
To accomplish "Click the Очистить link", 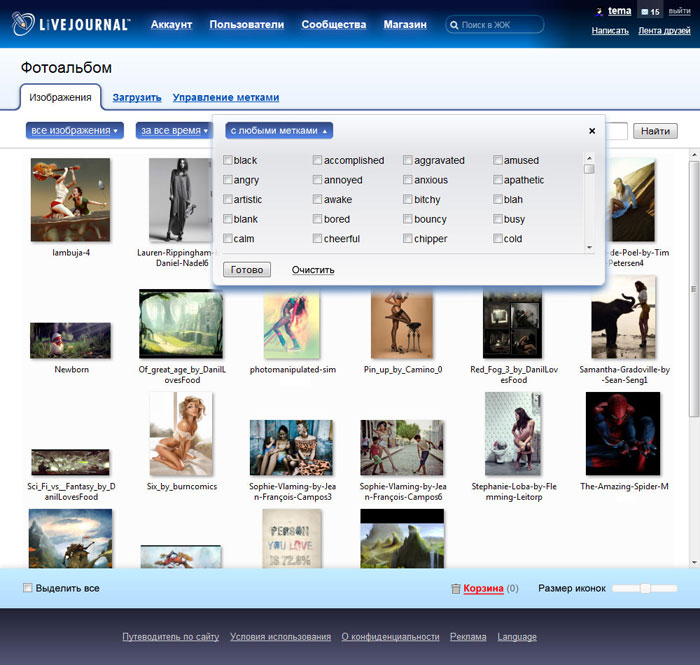I will [x=313, y=270].
